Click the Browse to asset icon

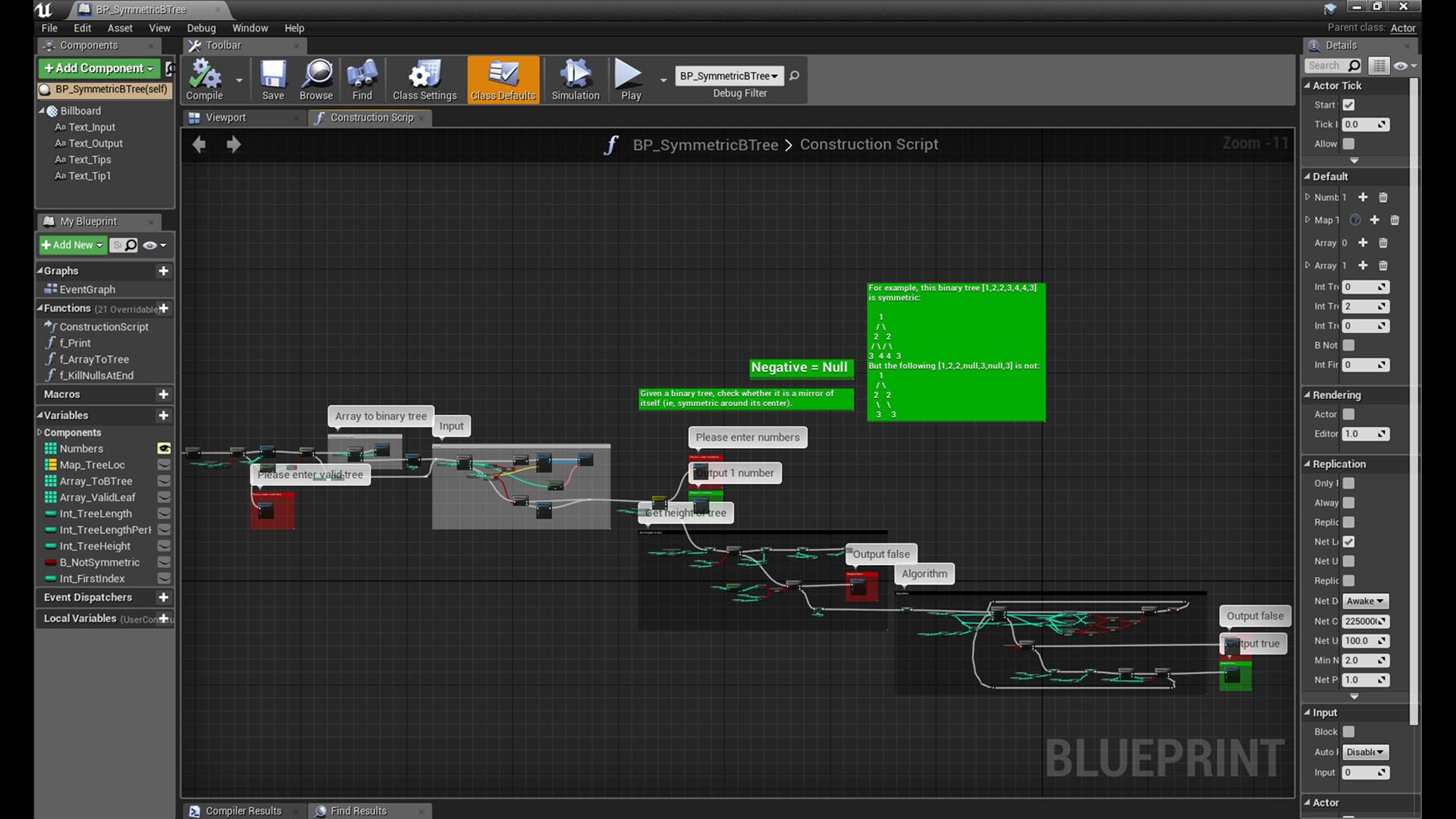tap(315, 78)
